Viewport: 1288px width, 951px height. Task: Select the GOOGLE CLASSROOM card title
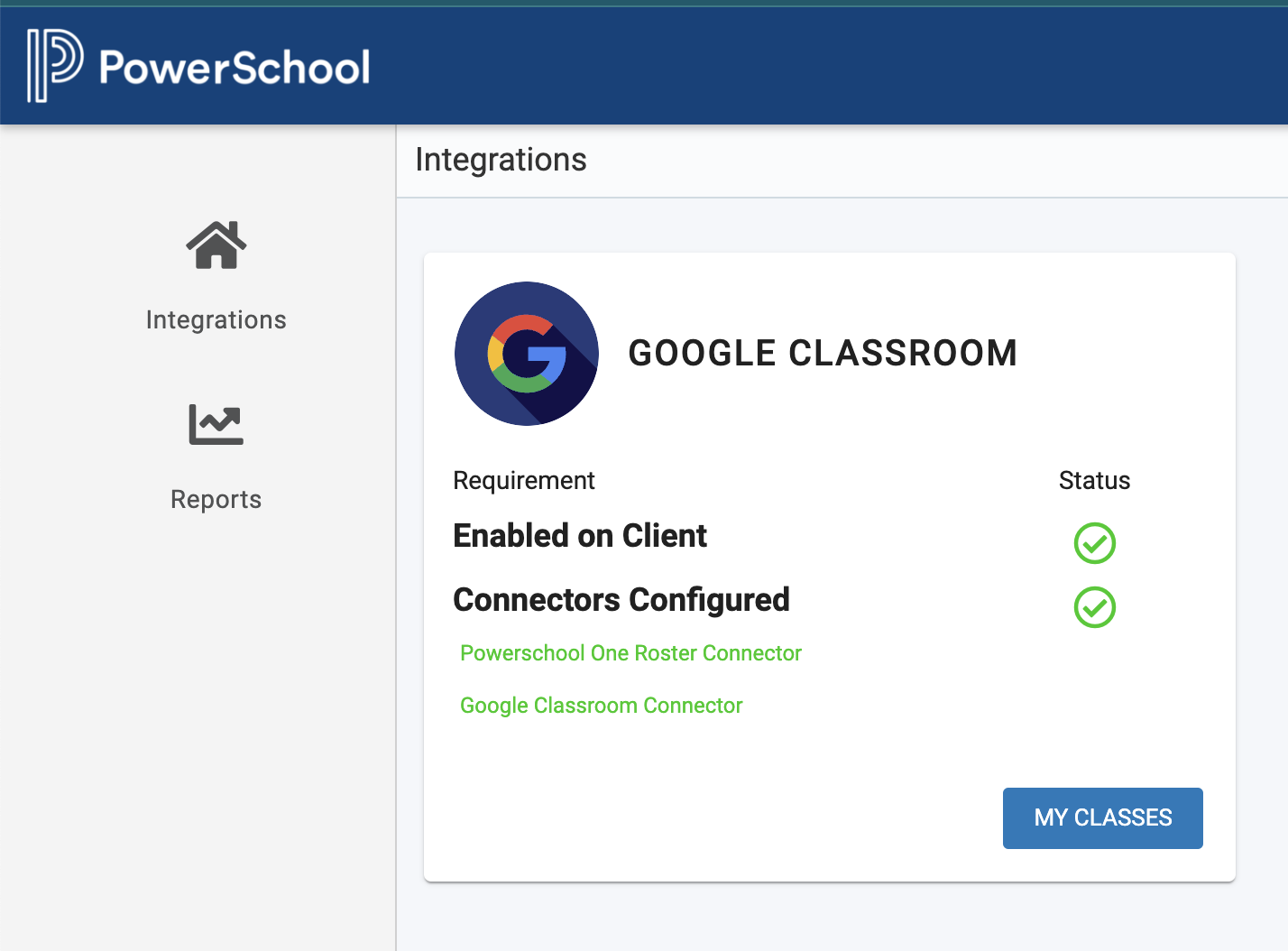coord(822,353)
